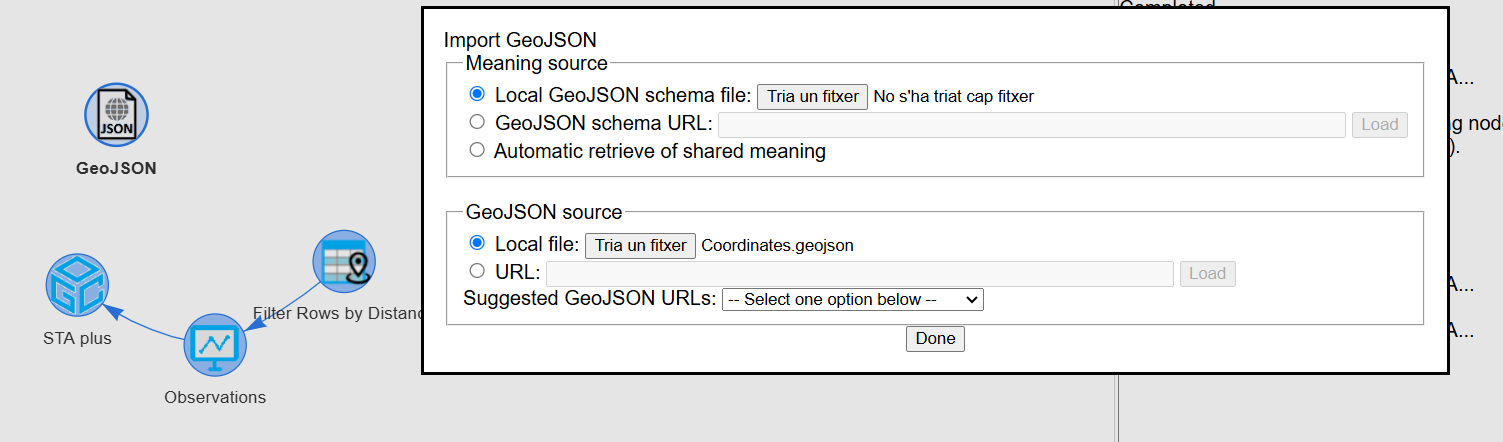Click the arrow connecting Observations to STA plus

pyautogui.click(x=145, y=322)
